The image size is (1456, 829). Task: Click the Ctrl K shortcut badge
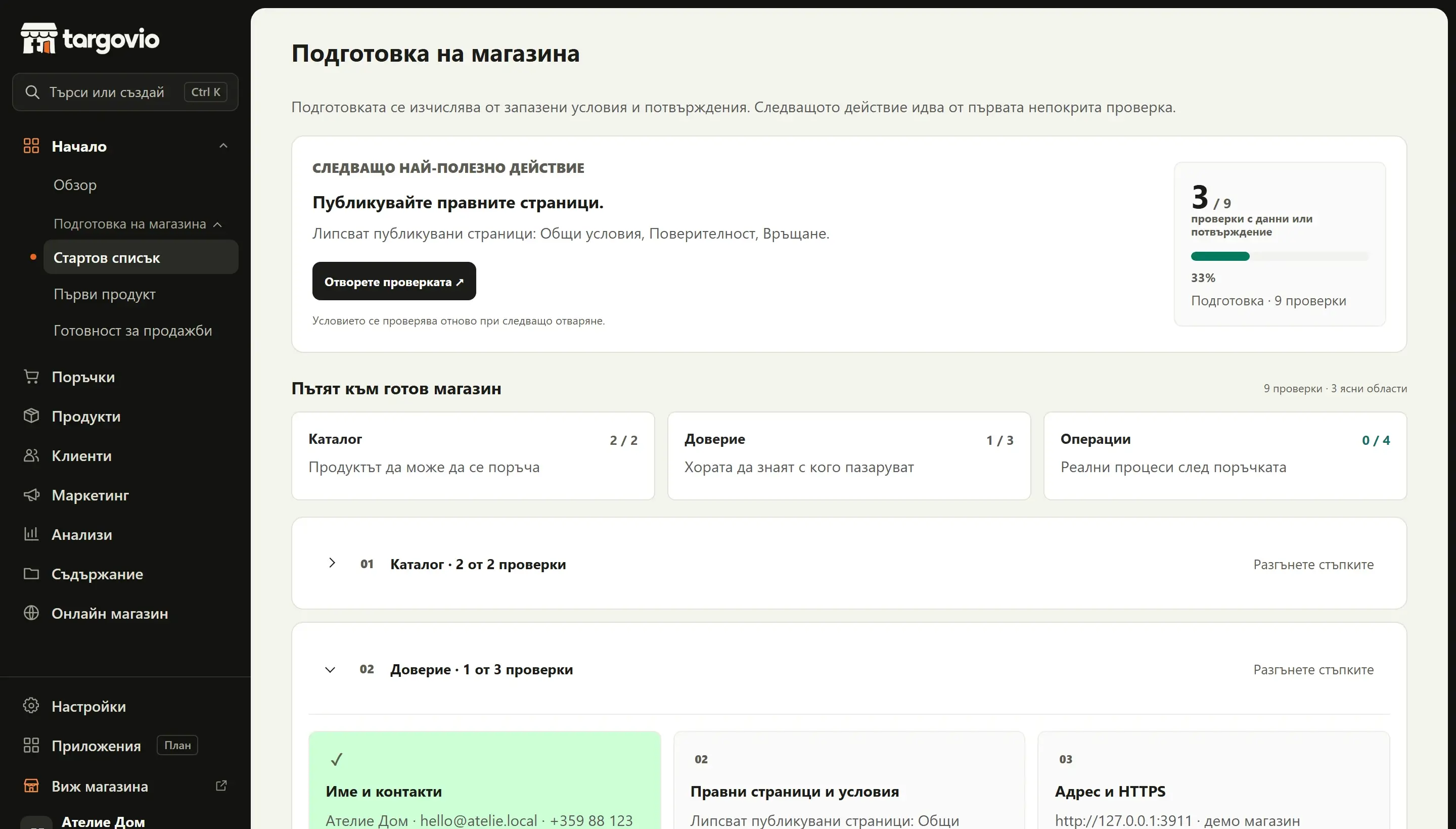click(206, 91)
